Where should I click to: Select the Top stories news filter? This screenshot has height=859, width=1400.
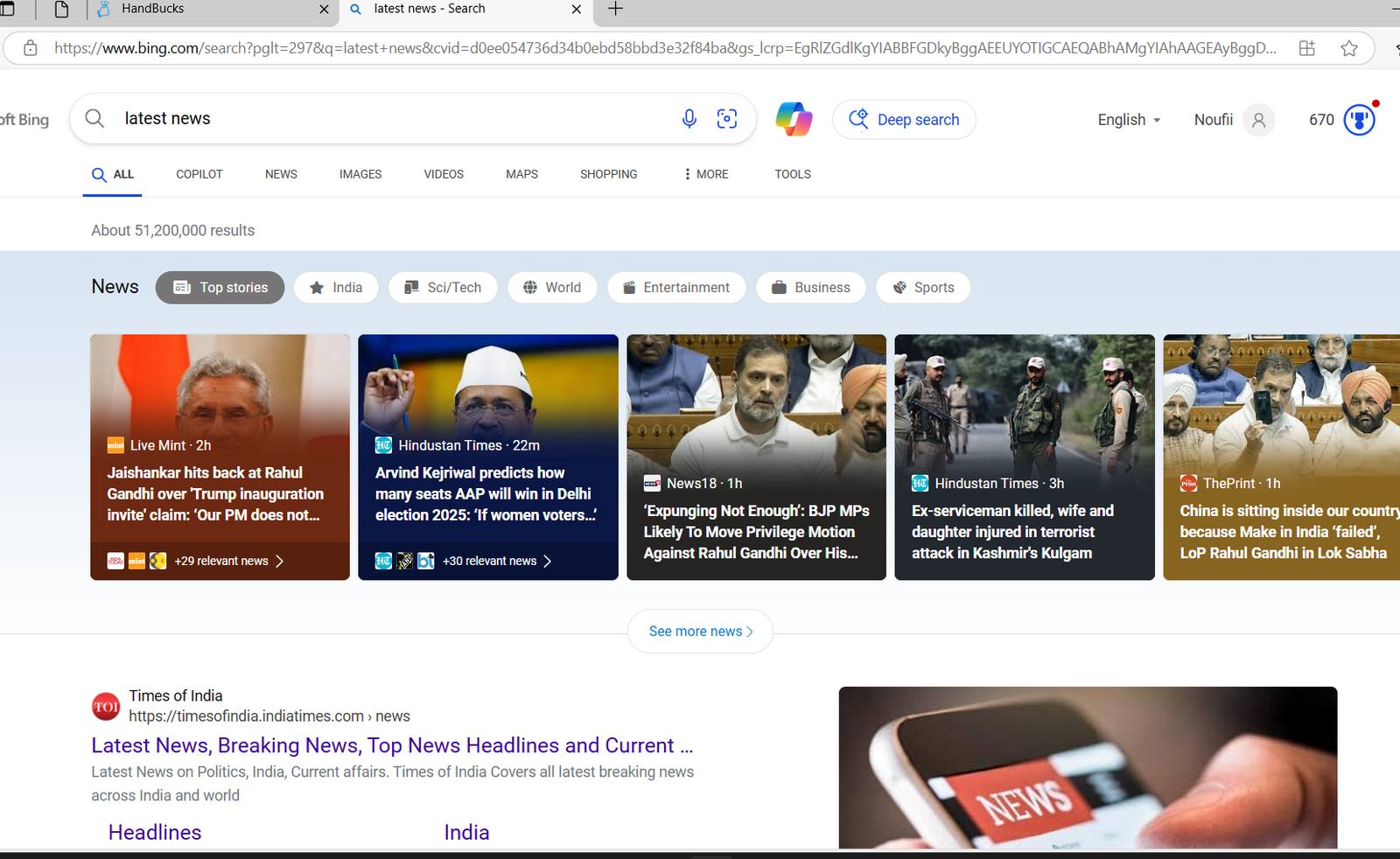click(x=220, y=288)
